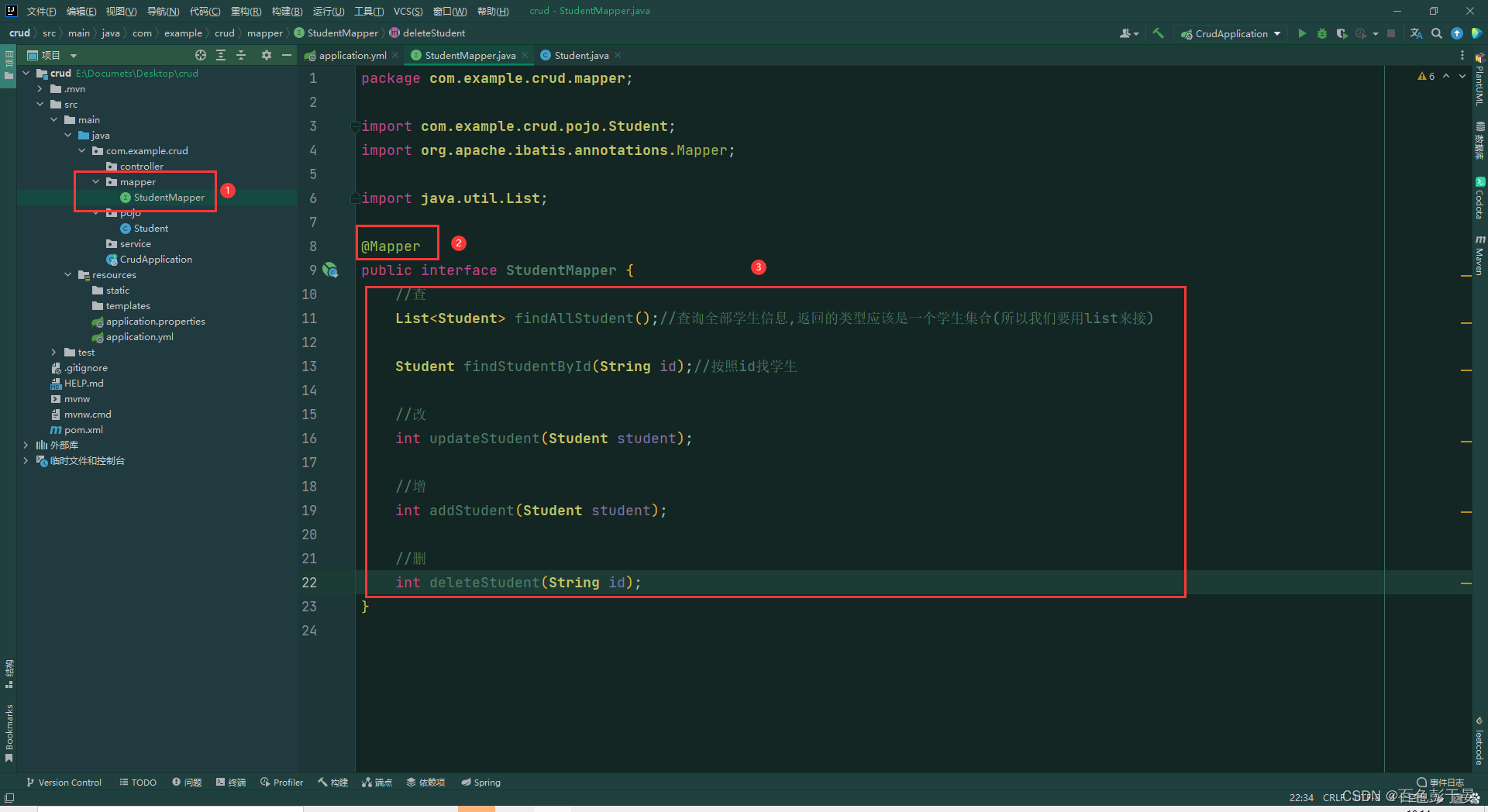Run with coverage using the shield icon
Screen dimensions: 1488x812
coord(1342,33)
